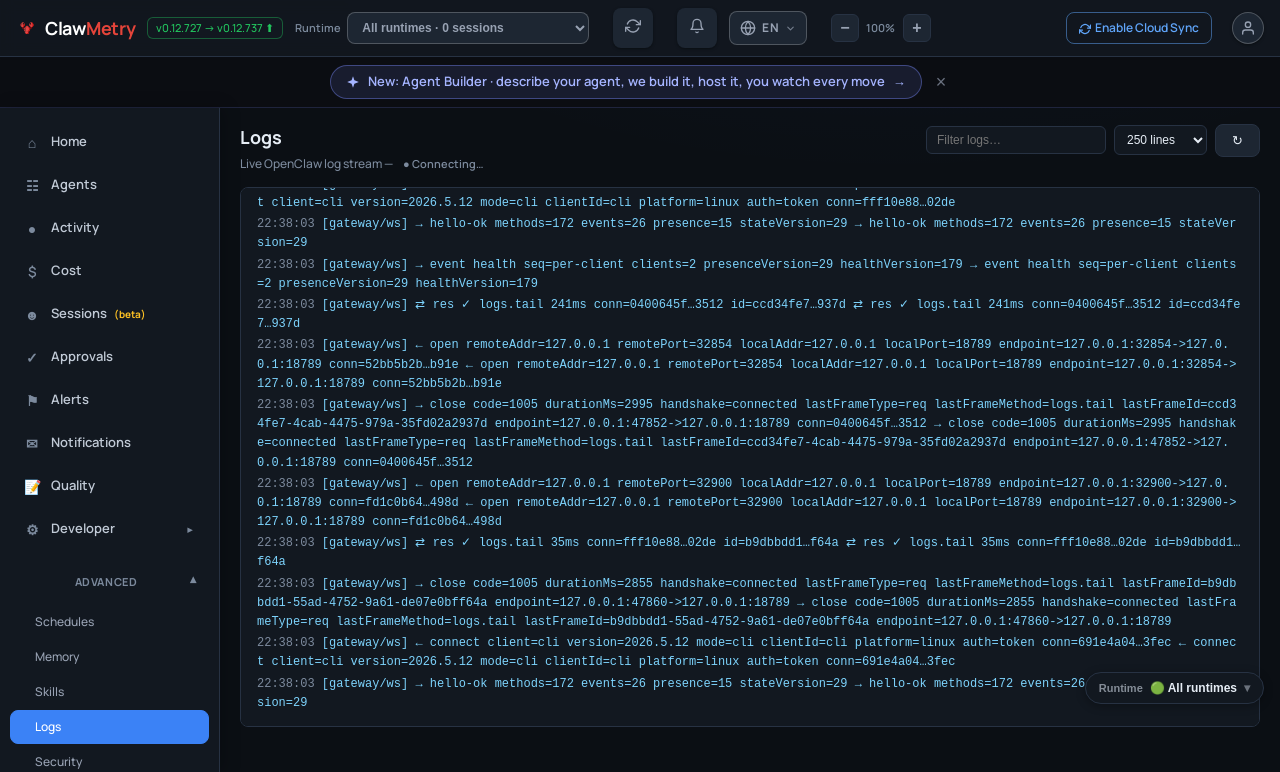Screen dimensions: 1280x772
Task: Click the Cost dollar icon
Action: click(x=32, y=272)
